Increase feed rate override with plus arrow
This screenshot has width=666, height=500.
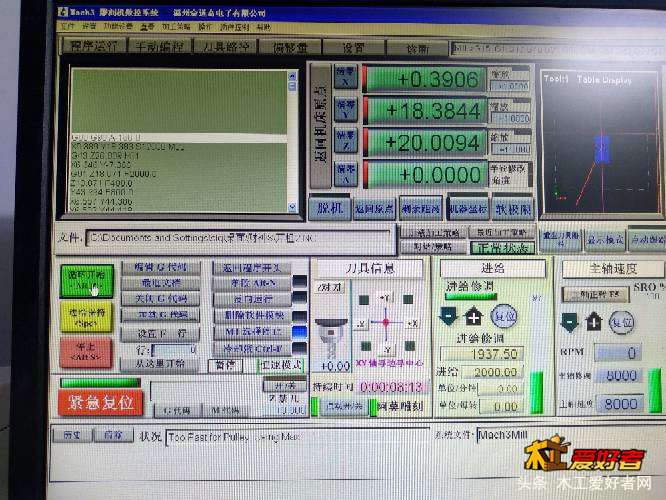(x=474, y=316)
